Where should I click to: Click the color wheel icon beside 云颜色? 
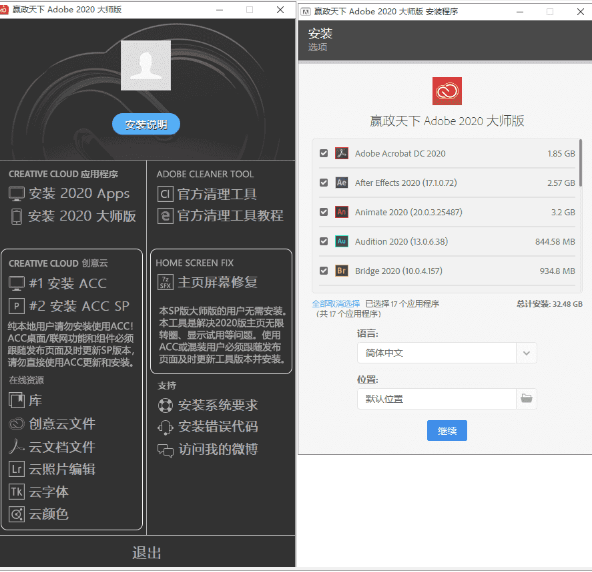click(x=17, y=514)
